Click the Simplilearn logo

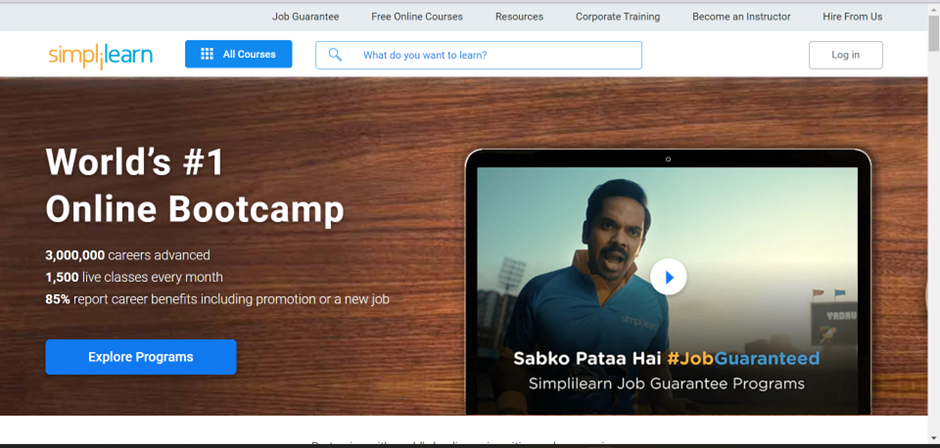coord(101,56)
